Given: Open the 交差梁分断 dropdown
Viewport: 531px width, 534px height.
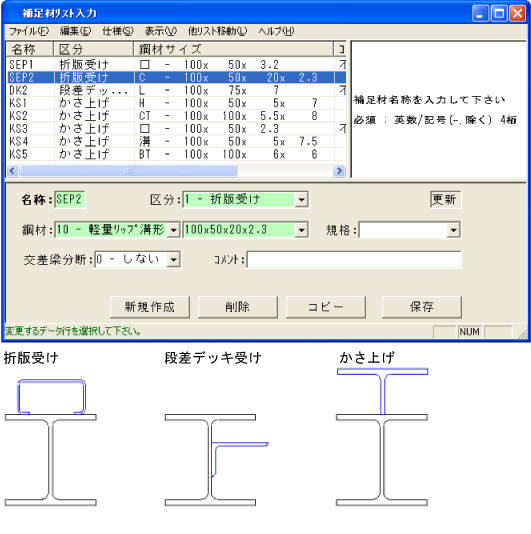Looking at the screenshot, I should click(173, 260).
